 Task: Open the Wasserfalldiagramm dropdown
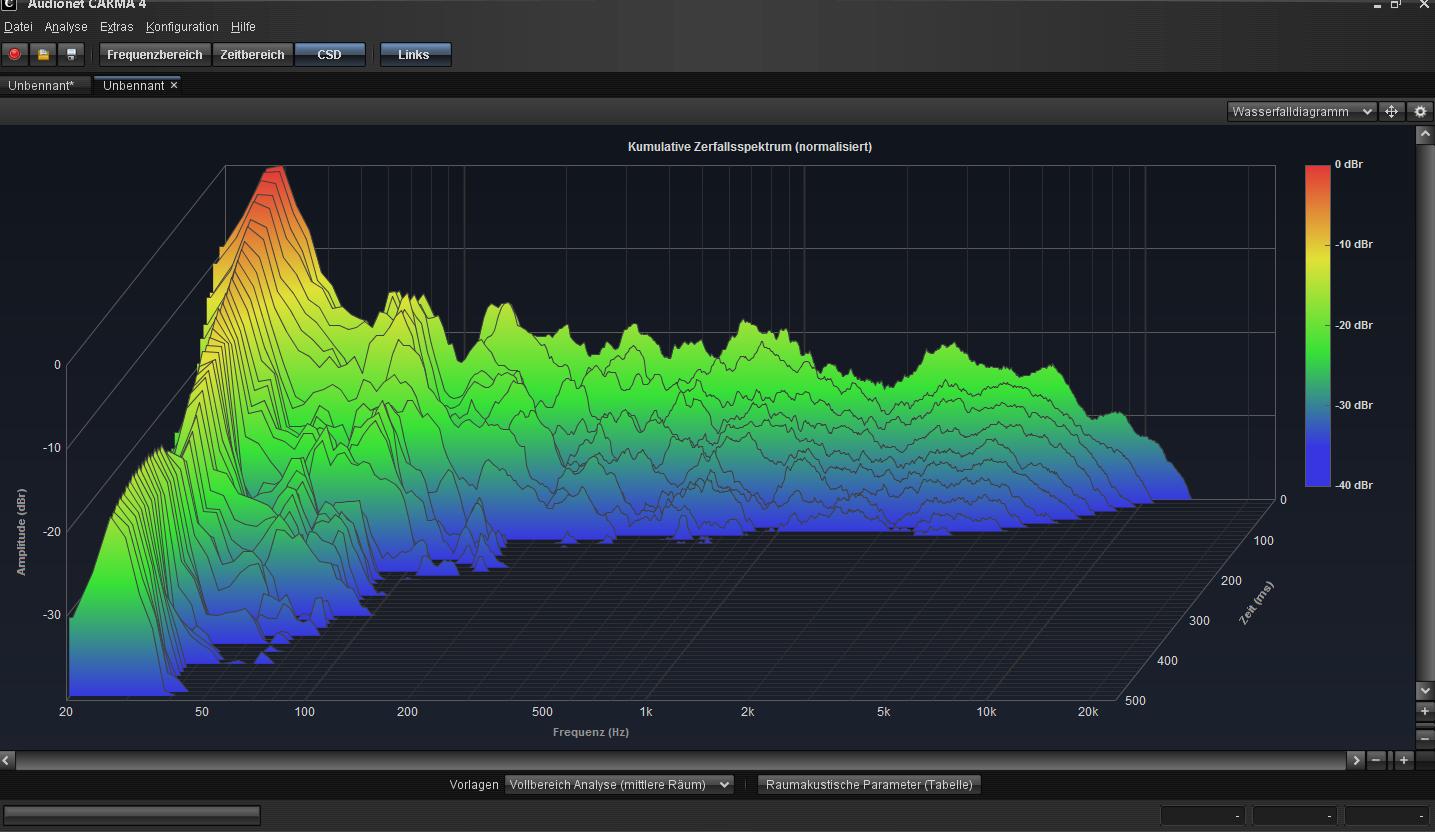point(1302,112)
